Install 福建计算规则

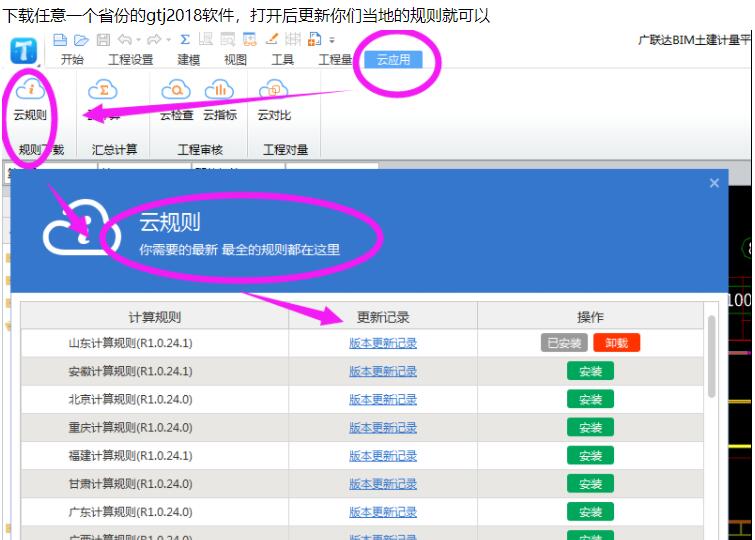tap(590, 456)
